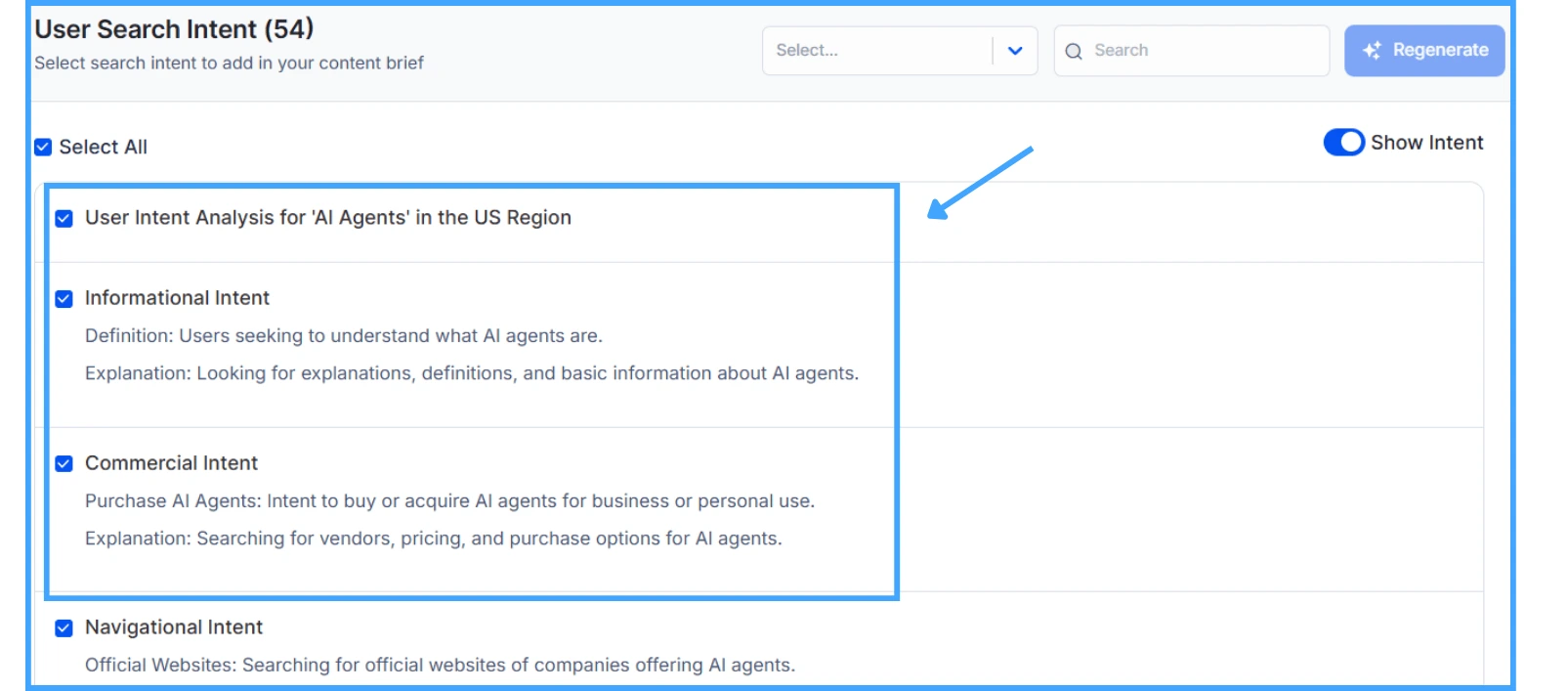Click the 'Navigational Intent' row title
This screenshot has height=691, width=1568.
point(174,627)
